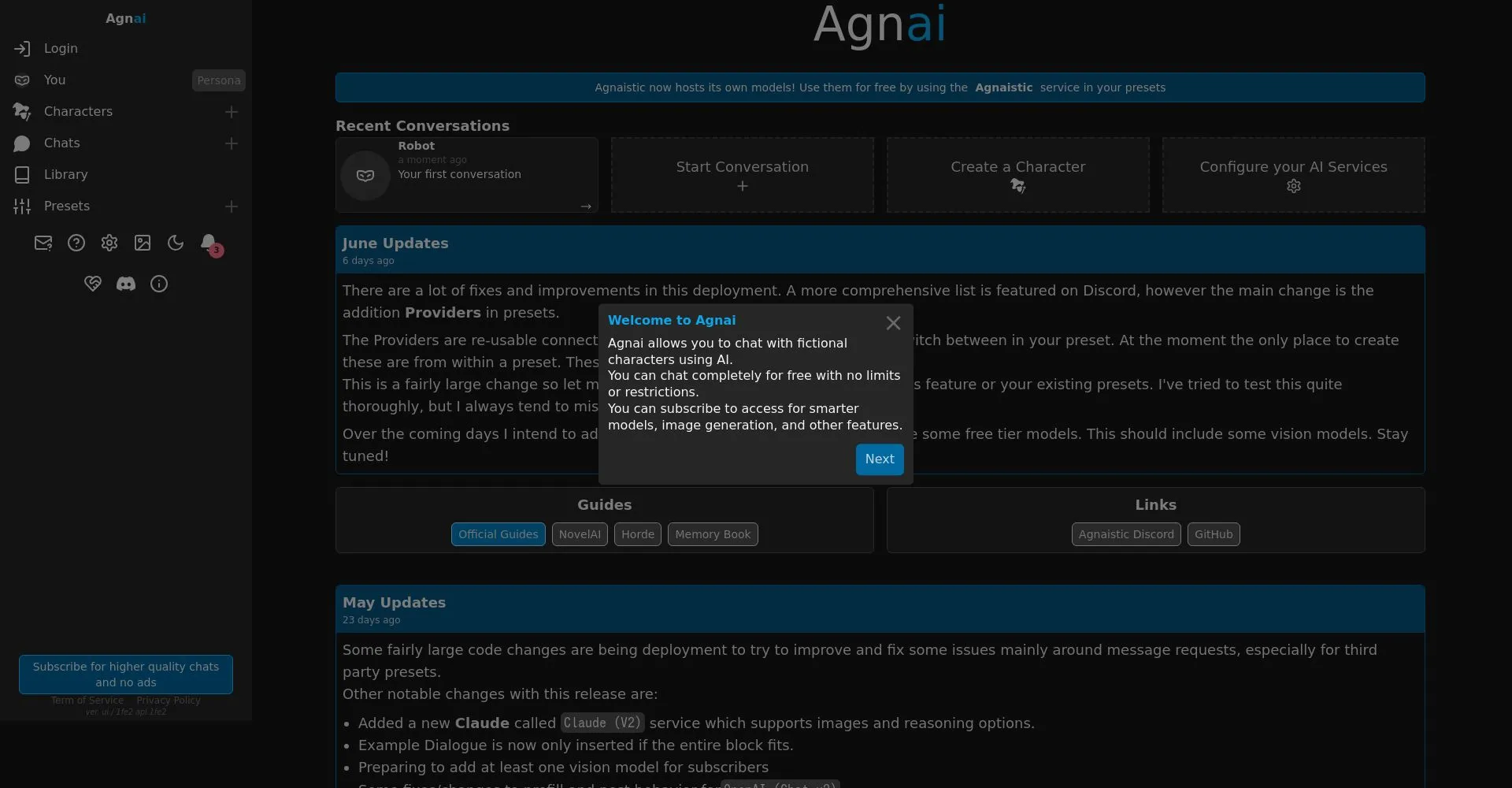Click the Library book icon
This screenshot has height=788, width=1512.
(x=22, y=175)
